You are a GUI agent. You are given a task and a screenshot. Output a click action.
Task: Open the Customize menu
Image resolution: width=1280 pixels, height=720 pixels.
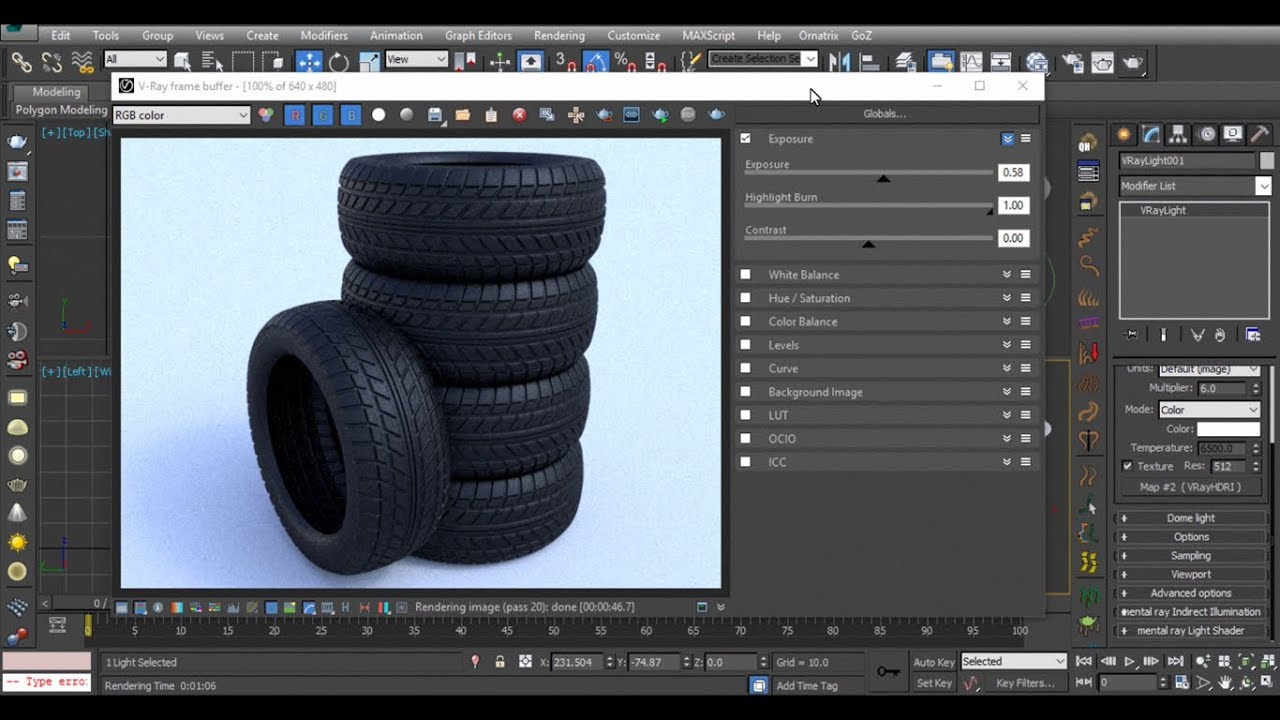tap(634, 35)
